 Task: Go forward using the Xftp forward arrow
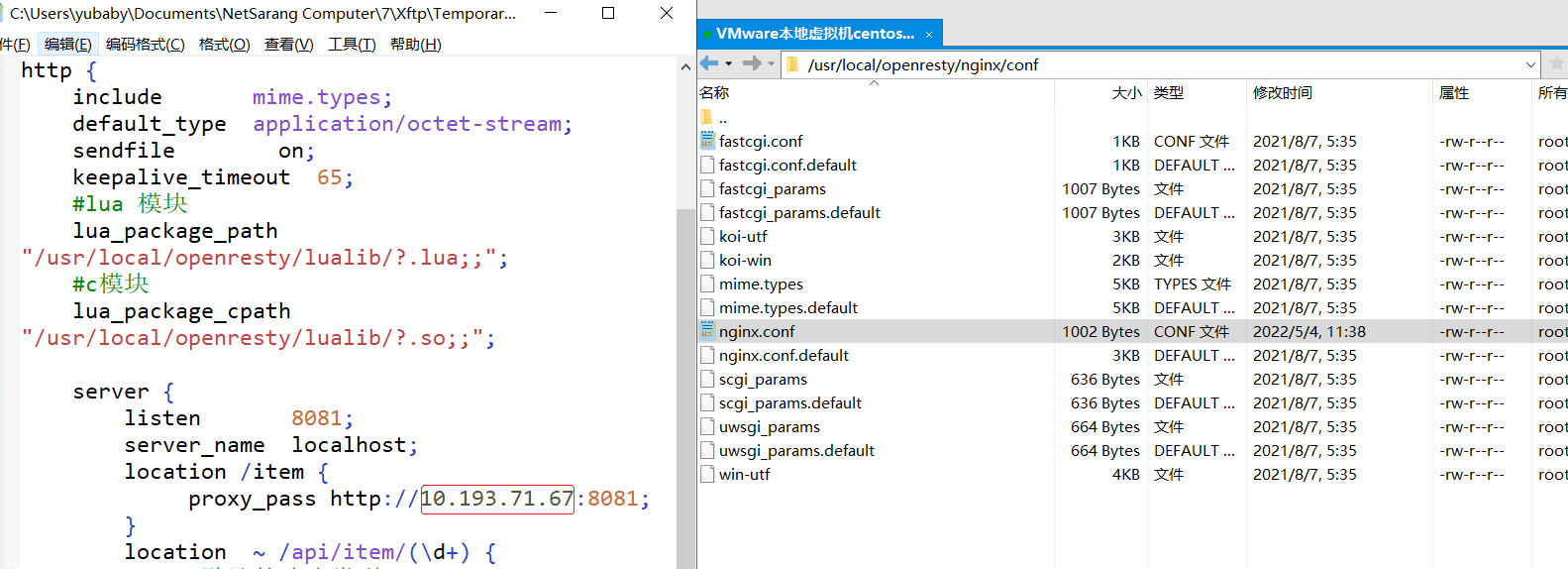(752, 63)
